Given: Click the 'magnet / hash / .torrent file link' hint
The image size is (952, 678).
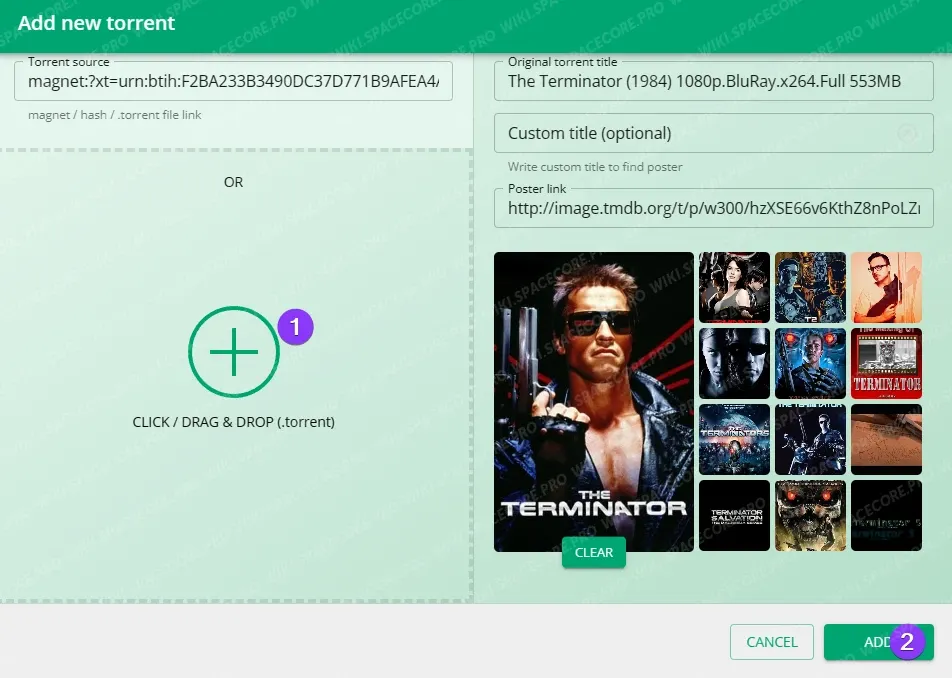Looking at the screenshot, I should pyautogui.click(x=114, y=115).
